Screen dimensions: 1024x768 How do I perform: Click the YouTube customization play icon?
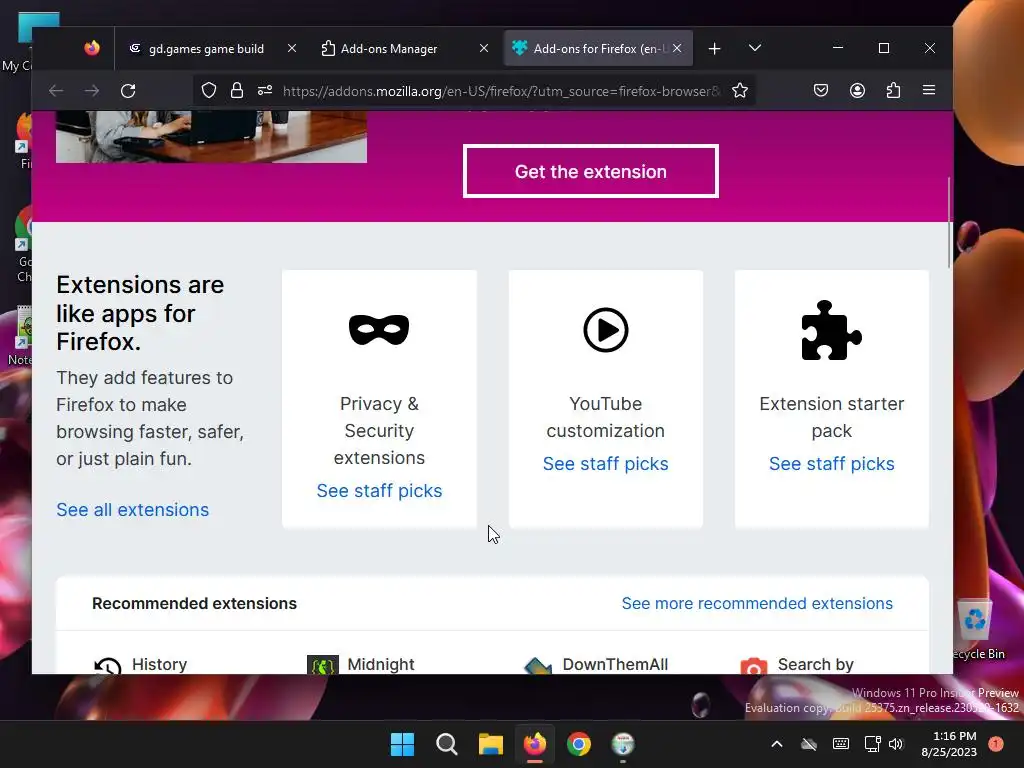pyautogui.click(x=605, y=330)
